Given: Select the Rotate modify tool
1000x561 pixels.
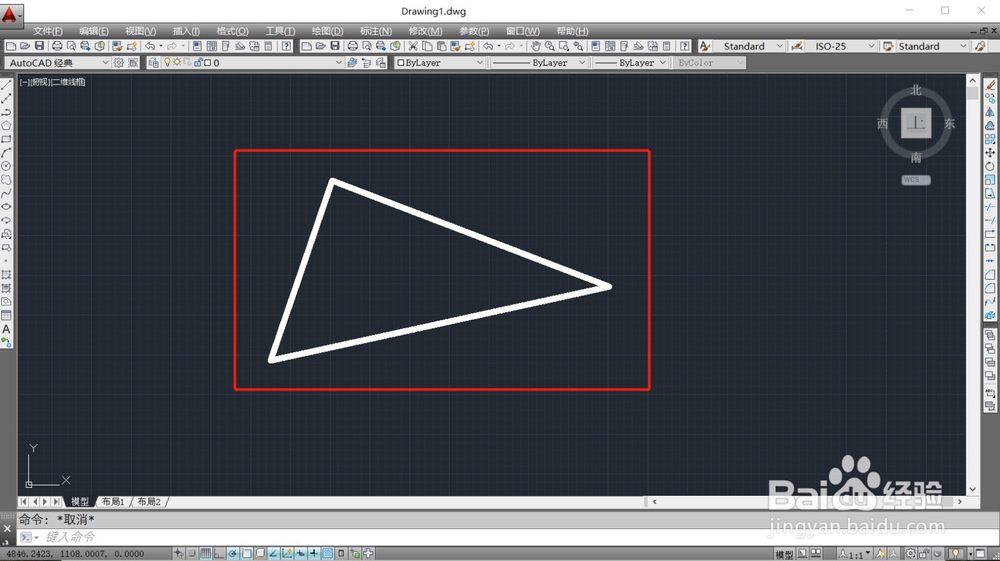Looking at the screenshot, I should click(x=990, y=166).
